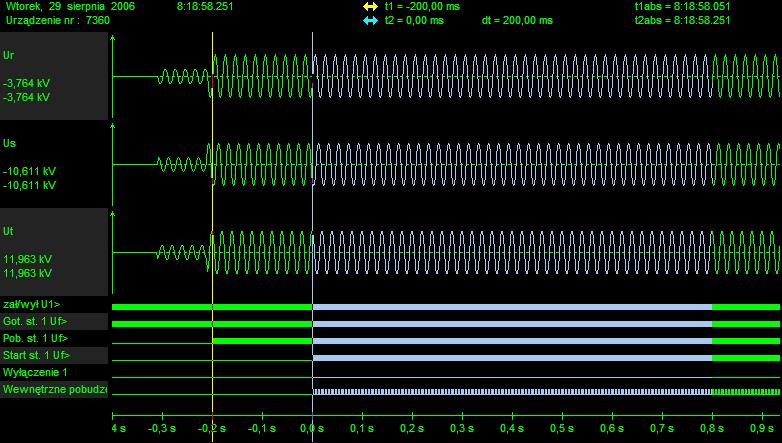
Task: Click the 't2abs = 8:18:58.251' value
Action: point(682,20)
